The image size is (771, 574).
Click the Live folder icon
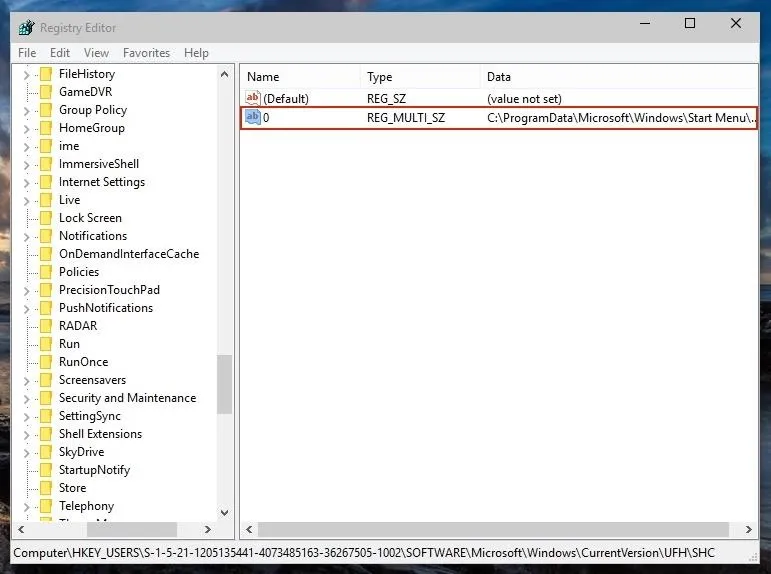46,200
